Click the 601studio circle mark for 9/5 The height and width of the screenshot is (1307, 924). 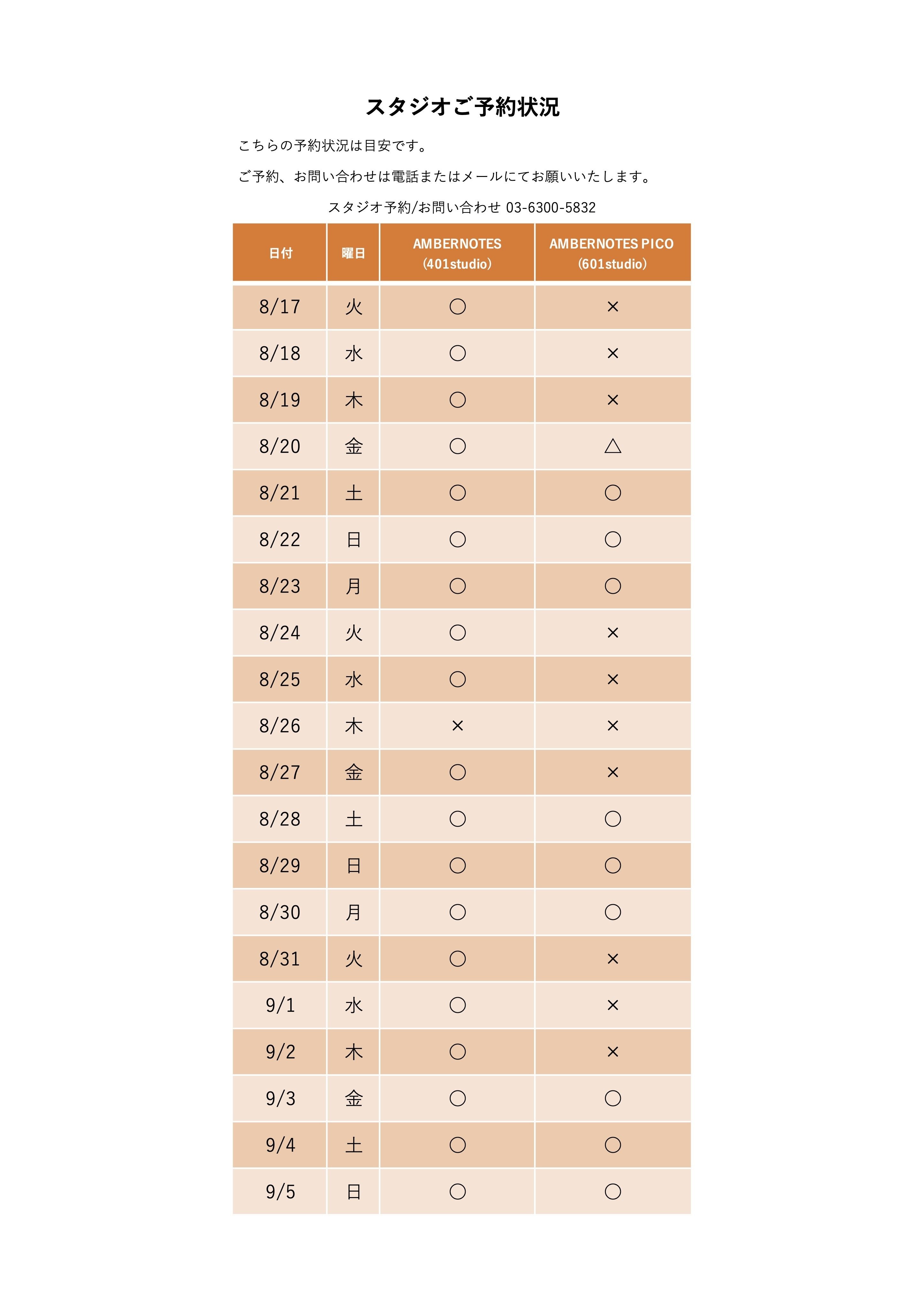click(612, 1191)
